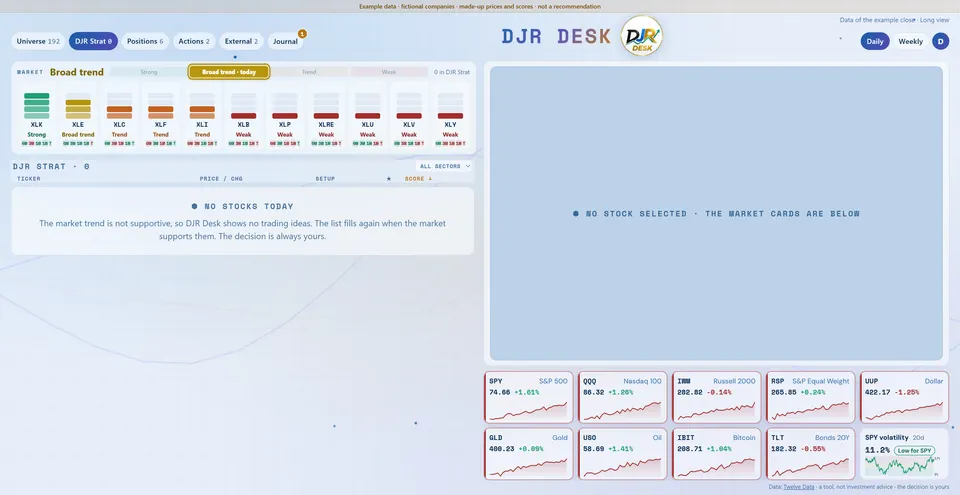Image resolution: width=960 pixels, height=495 pixels.
Task: Select the Weak market regime segment
Action: (389, 72)
